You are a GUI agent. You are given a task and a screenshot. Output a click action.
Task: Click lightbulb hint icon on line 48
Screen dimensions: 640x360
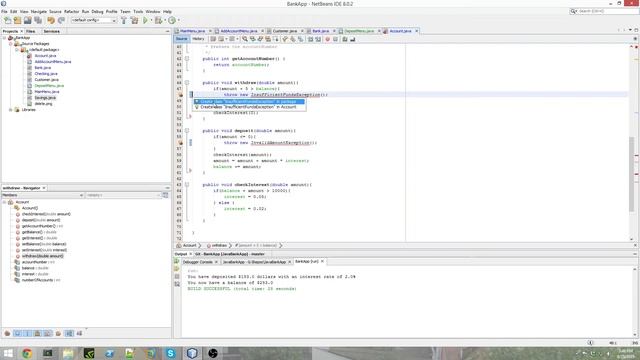click(x=180, y=95)
